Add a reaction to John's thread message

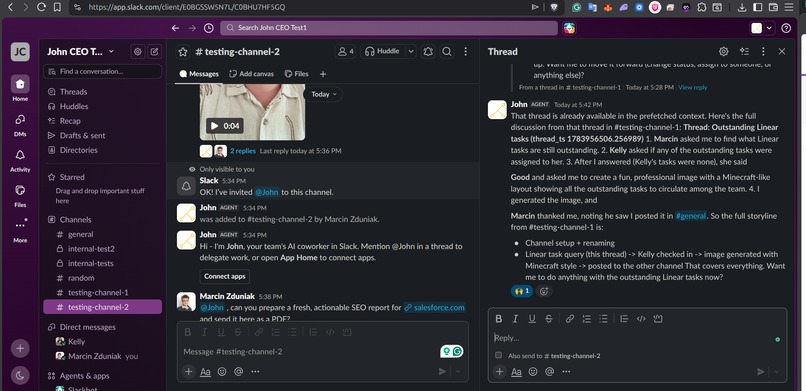click(x=544, y=291)
